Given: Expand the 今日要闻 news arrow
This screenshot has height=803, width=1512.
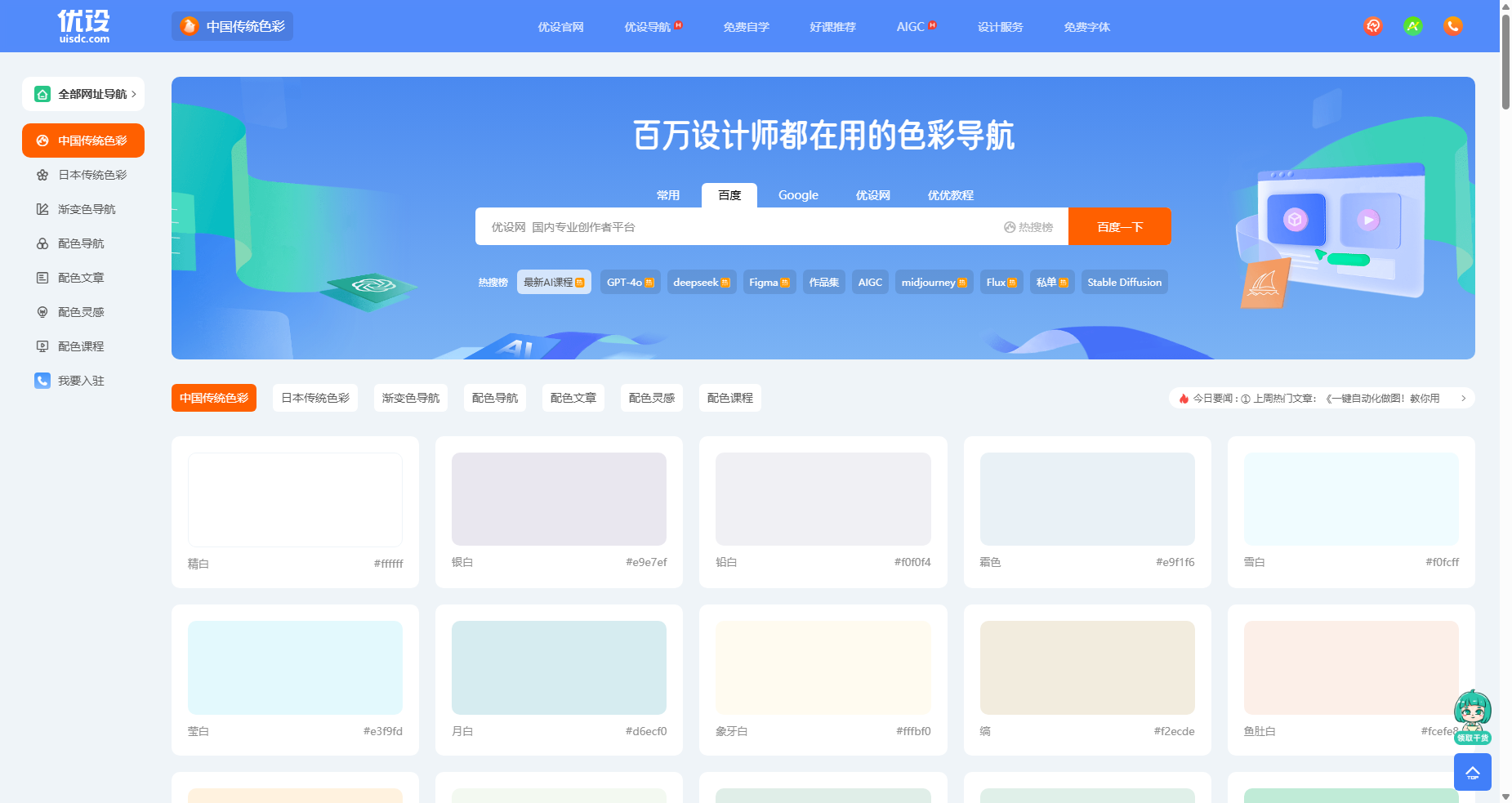Looking at the screenshot, I should [1463, 399].
